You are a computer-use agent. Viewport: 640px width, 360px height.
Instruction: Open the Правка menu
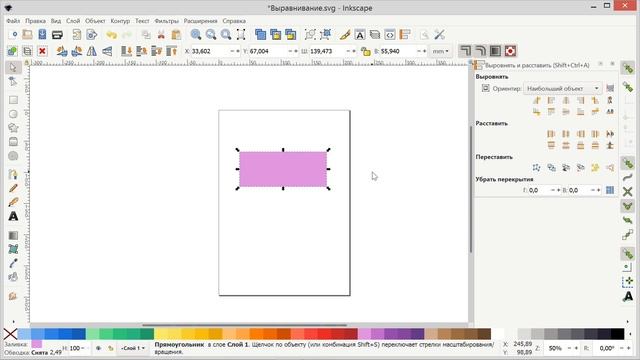35,21
